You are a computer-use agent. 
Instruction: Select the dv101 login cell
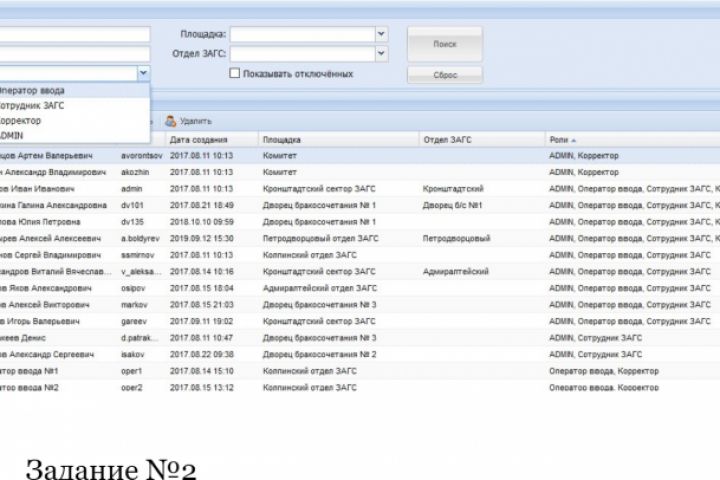click(132, 205)
